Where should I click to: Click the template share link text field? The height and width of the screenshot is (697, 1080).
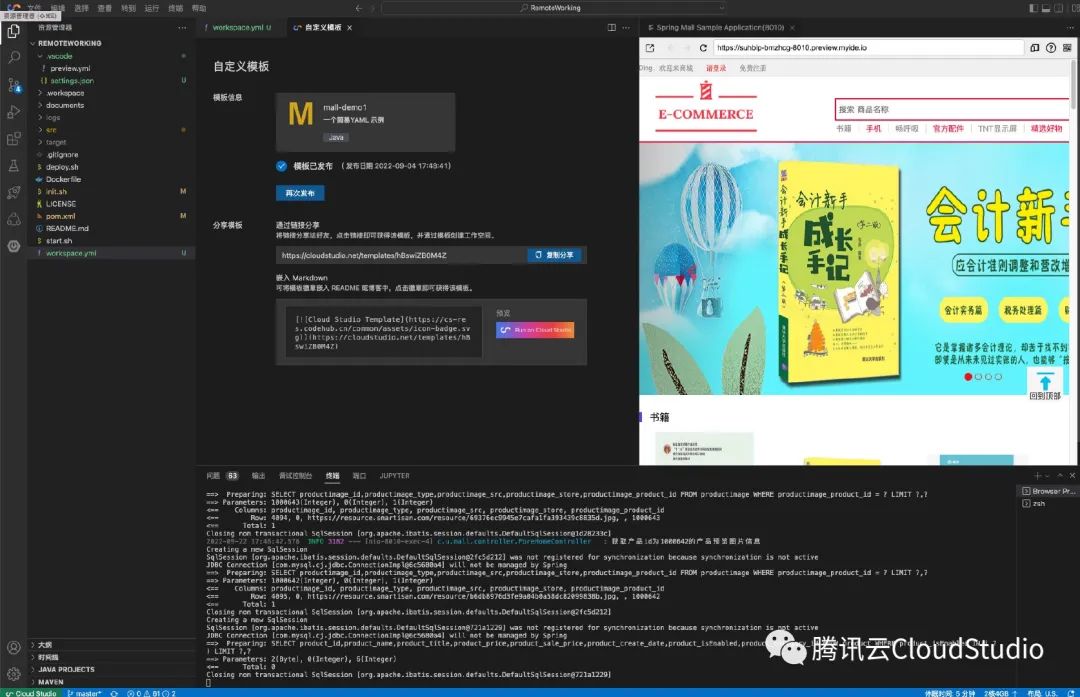coord(402,255)
